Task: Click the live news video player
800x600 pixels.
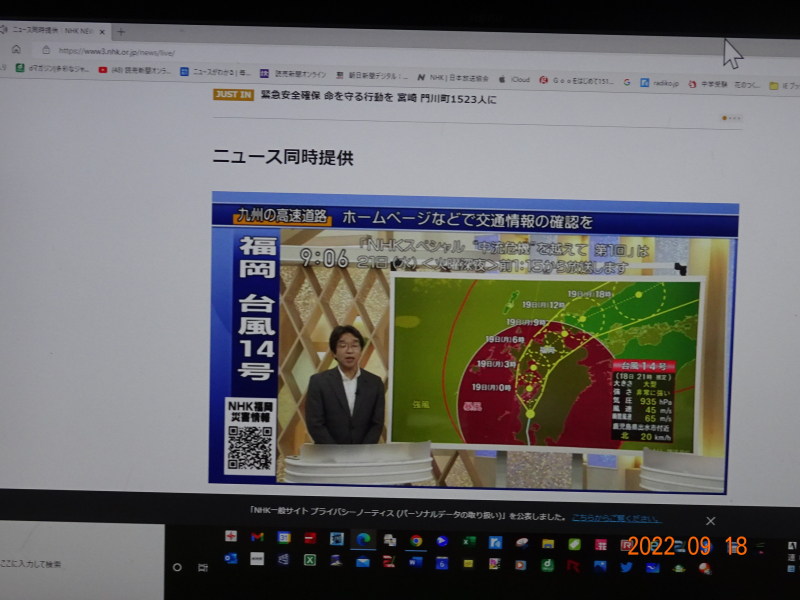Action: [x=473, y=343]
